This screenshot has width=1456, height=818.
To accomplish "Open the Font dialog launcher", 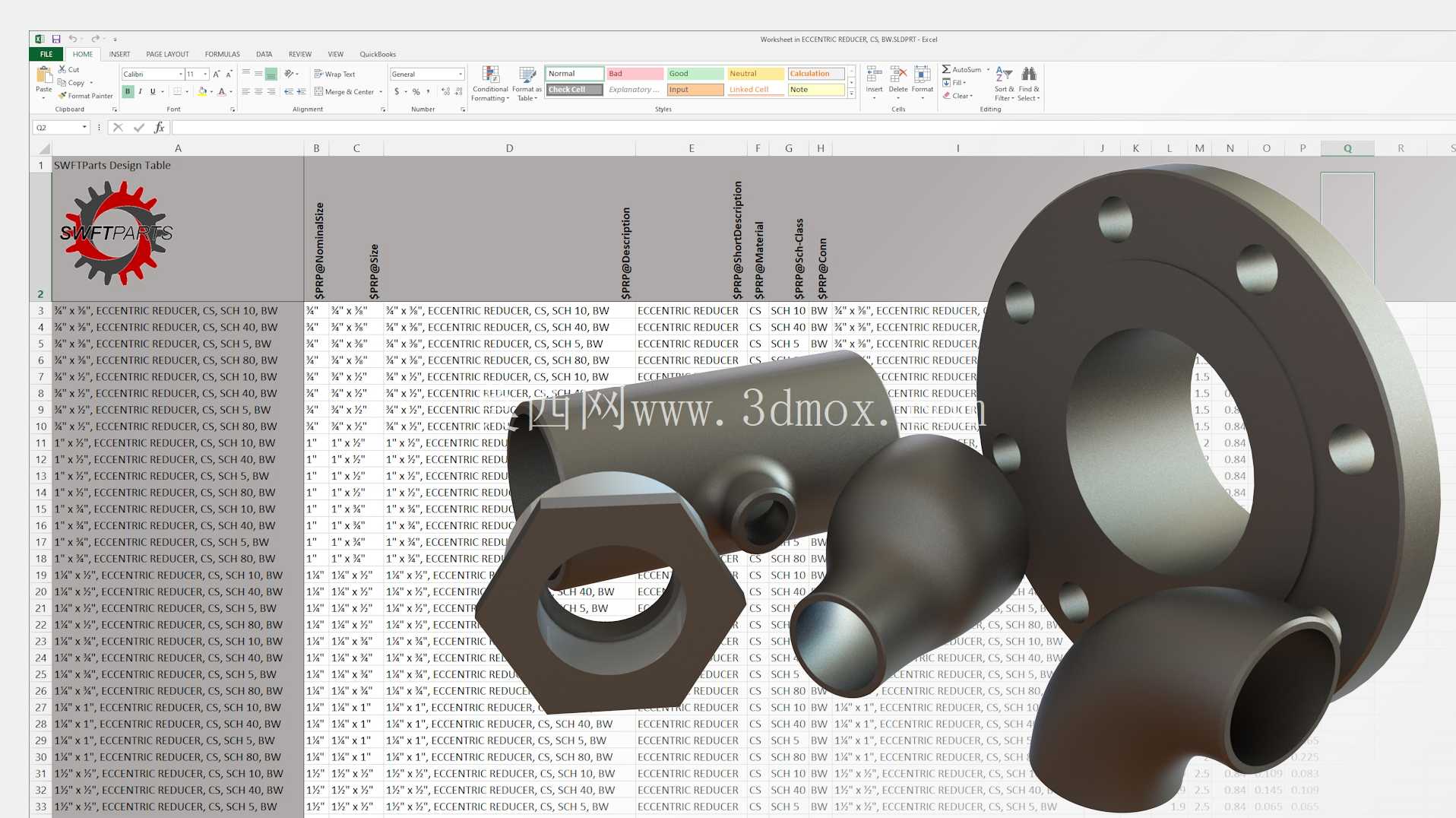I will pos(233,109).
